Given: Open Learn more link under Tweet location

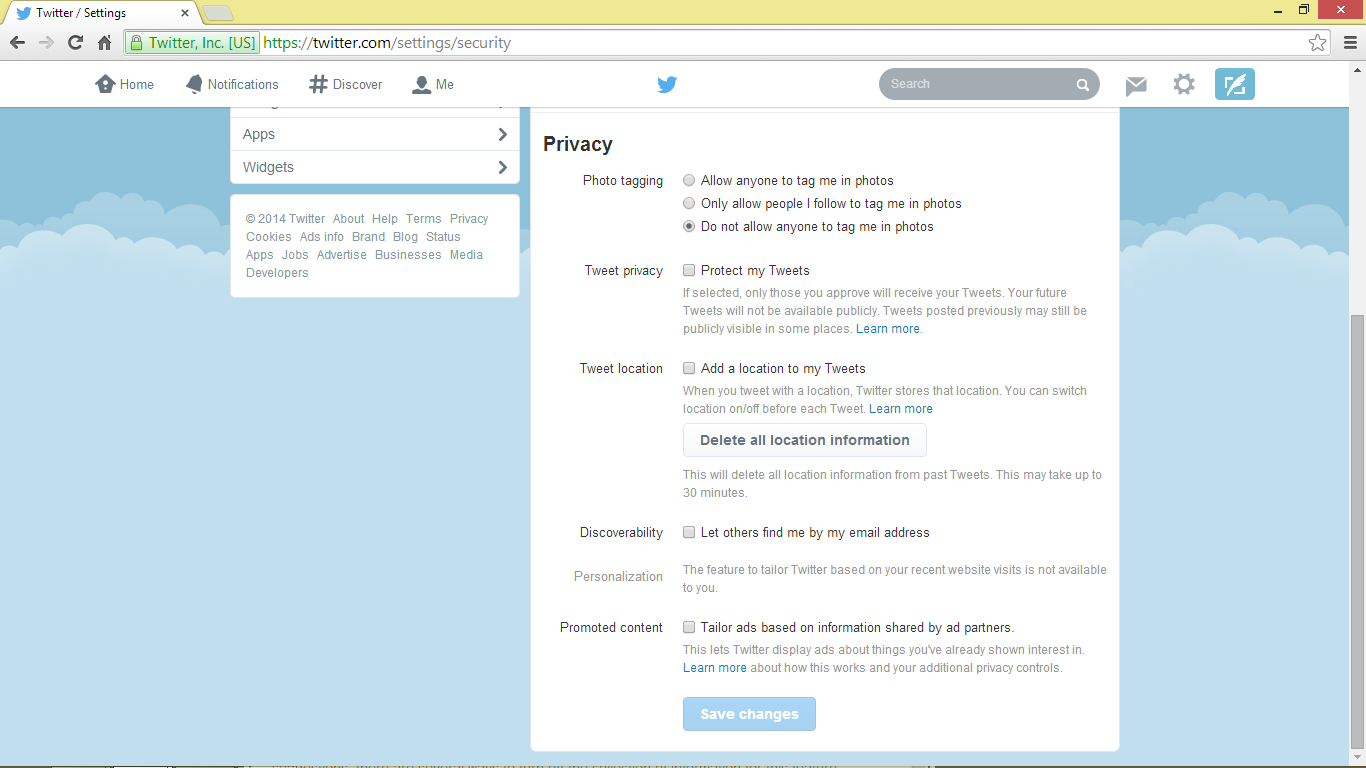Looking at the screenshot, I should click(x=901, y=409).
